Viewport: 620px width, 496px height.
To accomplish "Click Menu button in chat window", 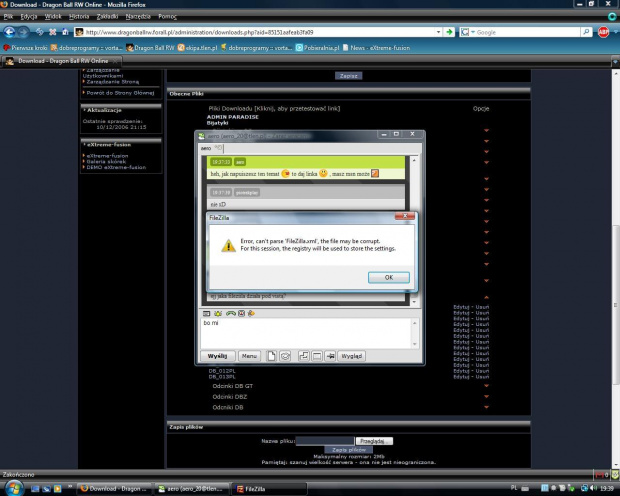I will point(249,356).
